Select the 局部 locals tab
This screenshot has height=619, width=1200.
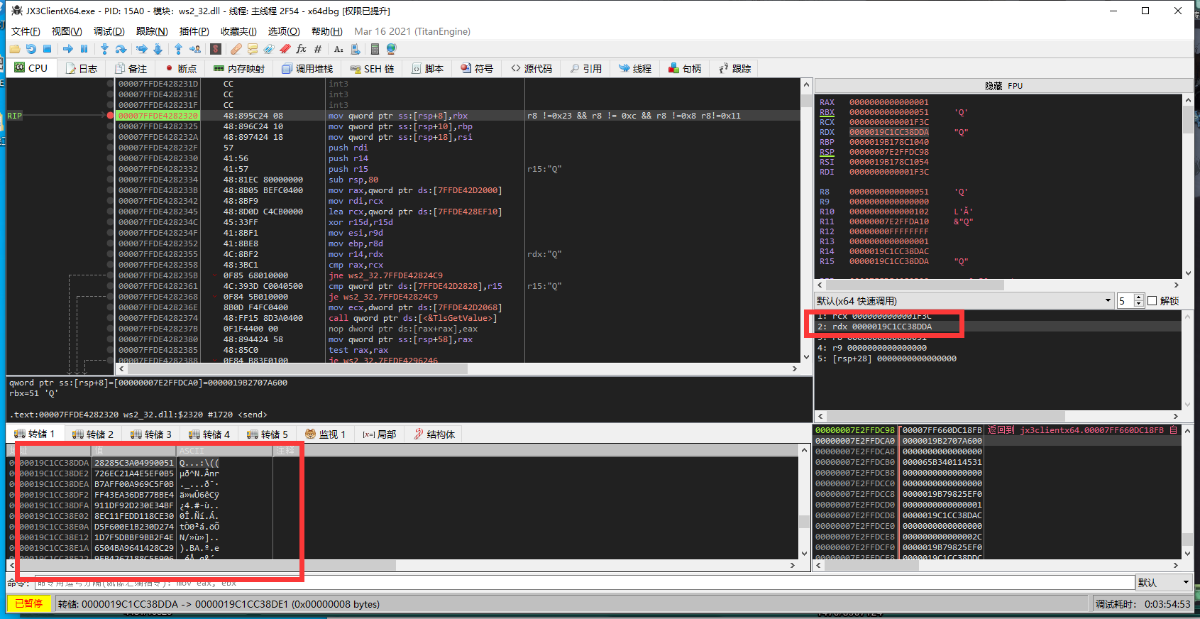[x=379, y=434]
